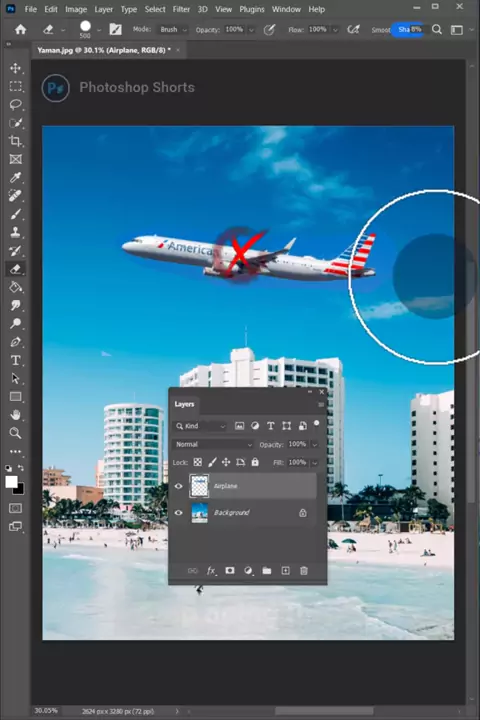Select the Path Selection tool
The image size is (480, 720).
pyautogui.click(x=16, y=378)
